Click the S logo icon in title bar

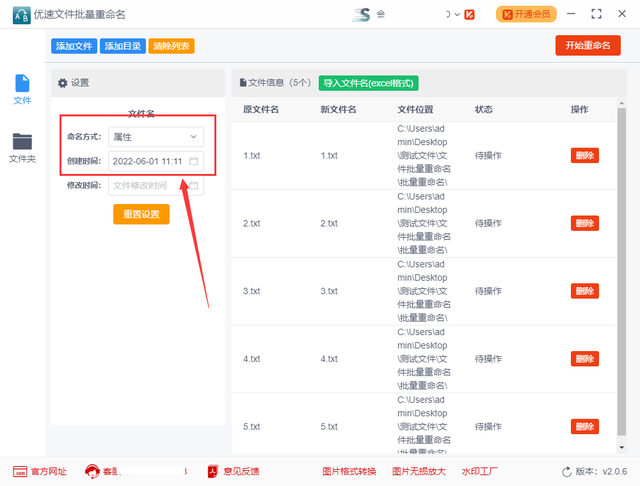362,15
